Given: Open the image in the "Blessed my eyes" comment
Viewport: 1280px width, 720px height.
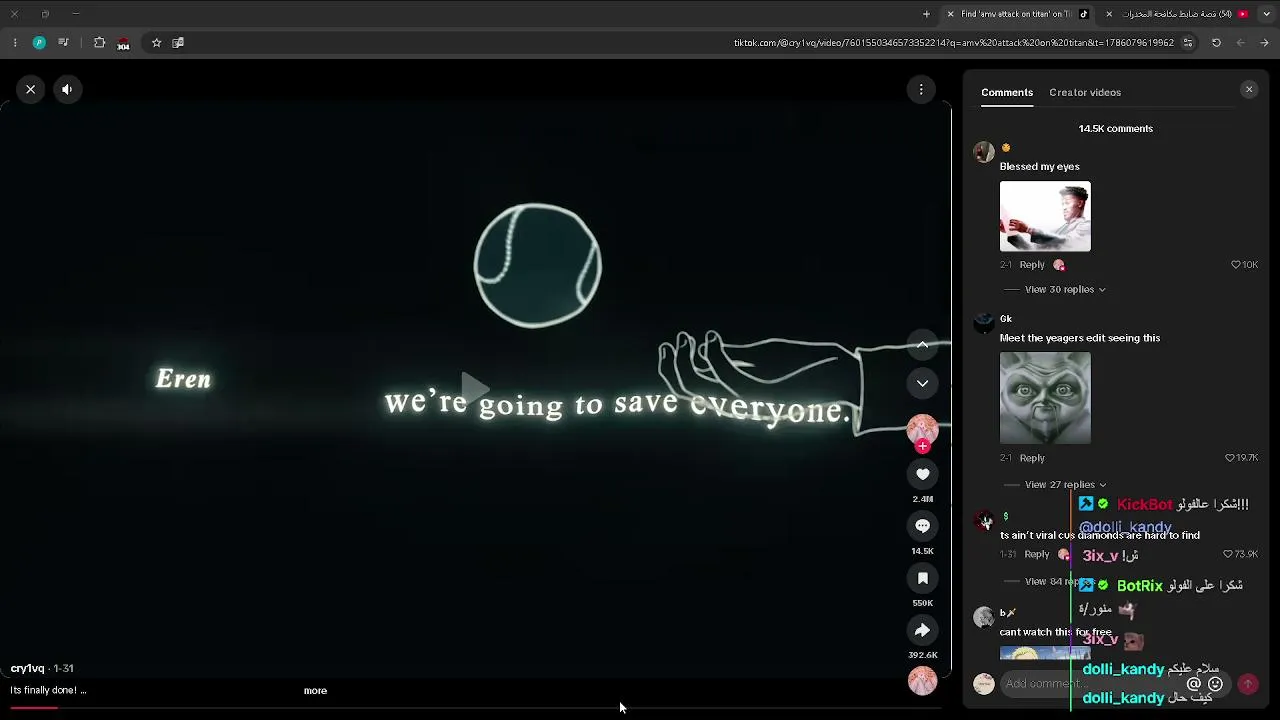Looking at the screenshot, I should 1045,216.
